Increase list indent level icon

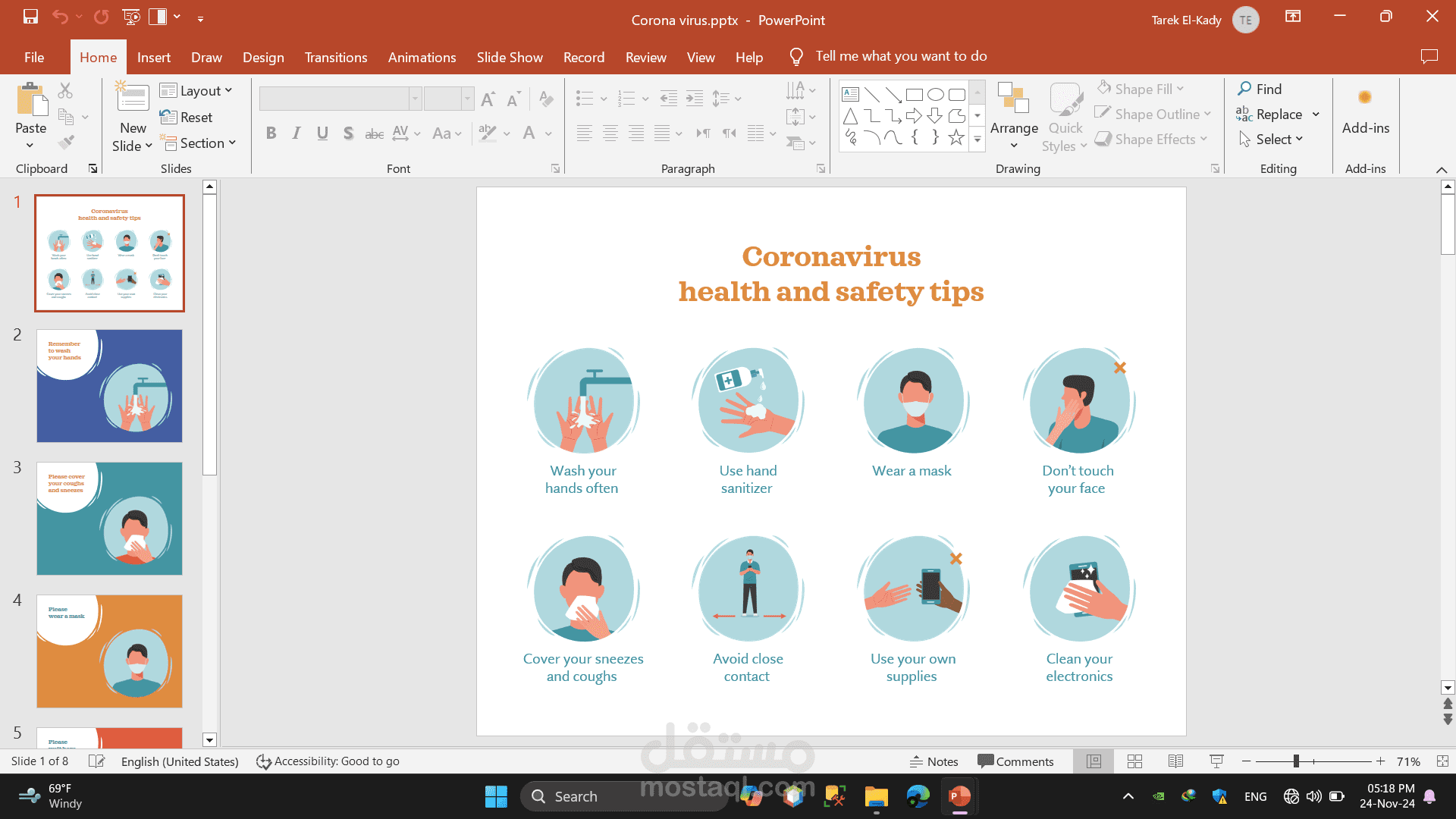[694, 98]
